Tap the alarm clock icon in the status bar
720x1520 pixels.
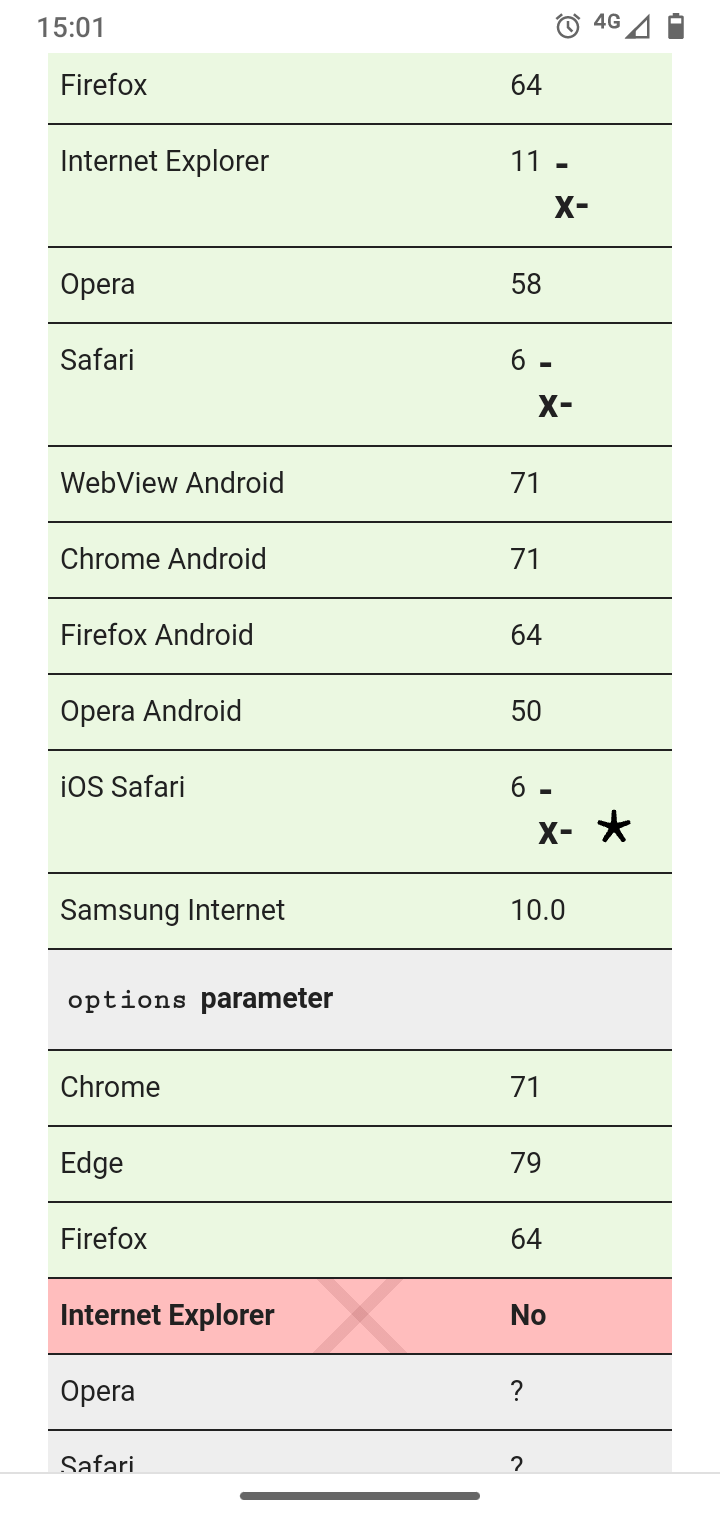(566, 27)
